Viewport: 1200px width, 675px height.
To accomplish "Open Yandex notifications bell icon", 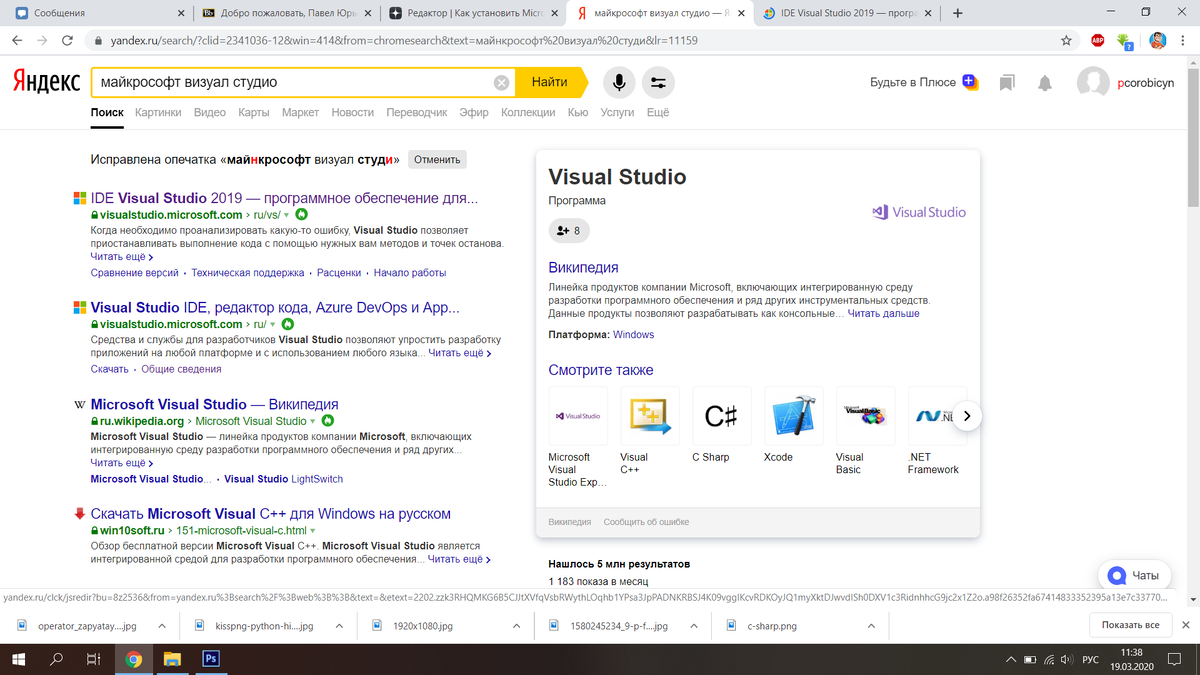I will pos(1044,82).
